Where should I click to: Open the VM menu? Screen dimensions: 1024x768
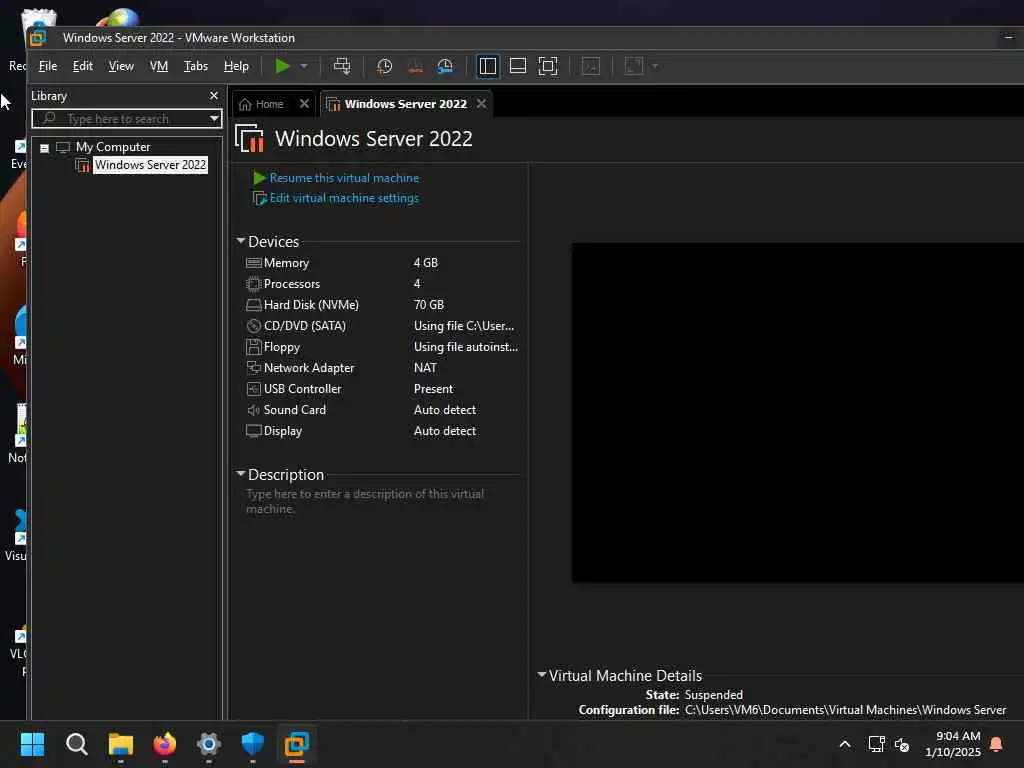pos(159,66)
